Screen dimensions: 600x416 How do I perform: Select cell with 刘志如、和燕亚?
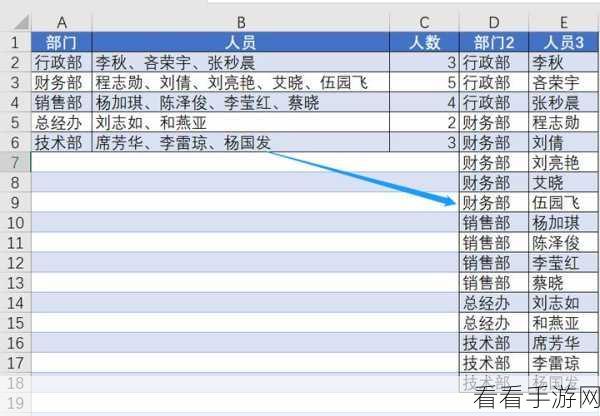click(241, 122)
